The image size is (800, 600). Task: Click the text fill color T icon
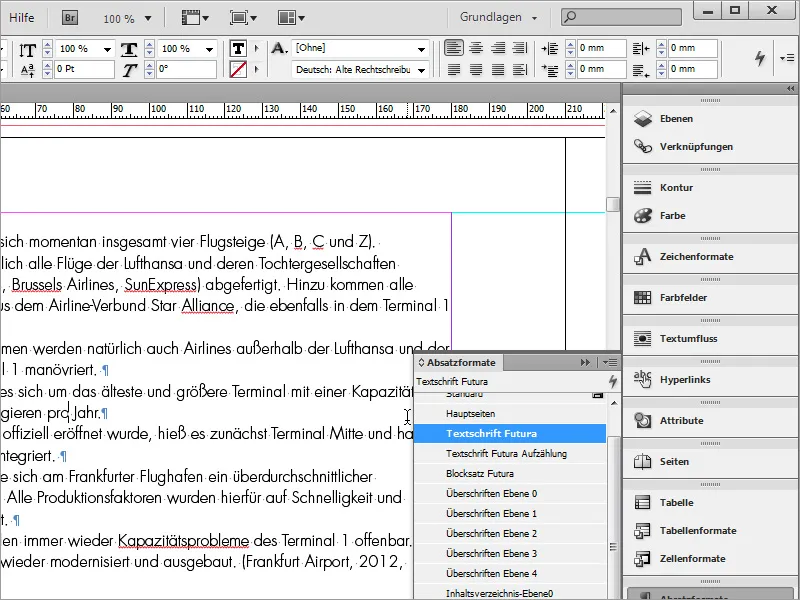point(238,48)
